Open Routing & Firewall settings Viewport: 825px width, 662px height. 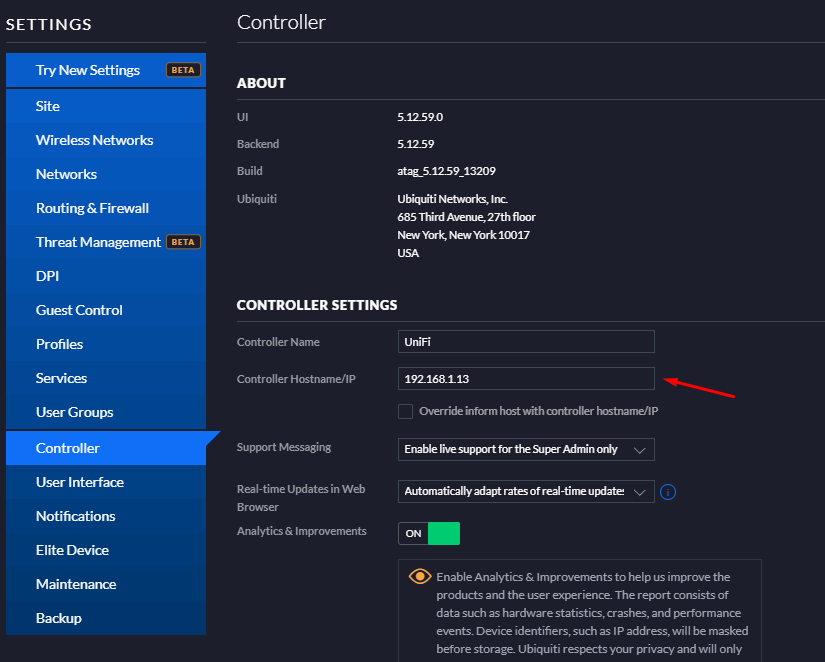pyautogui.click(x=106, y=208)
